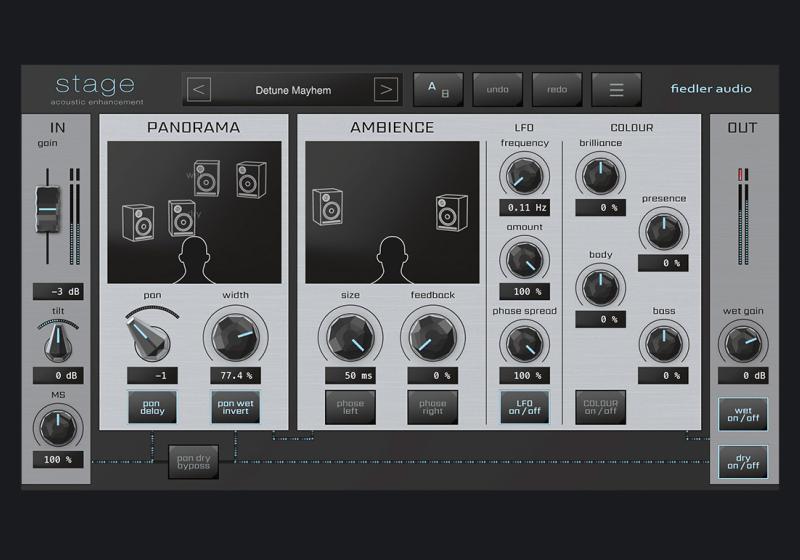Load the next preset with right arrow

click(386, 90)
